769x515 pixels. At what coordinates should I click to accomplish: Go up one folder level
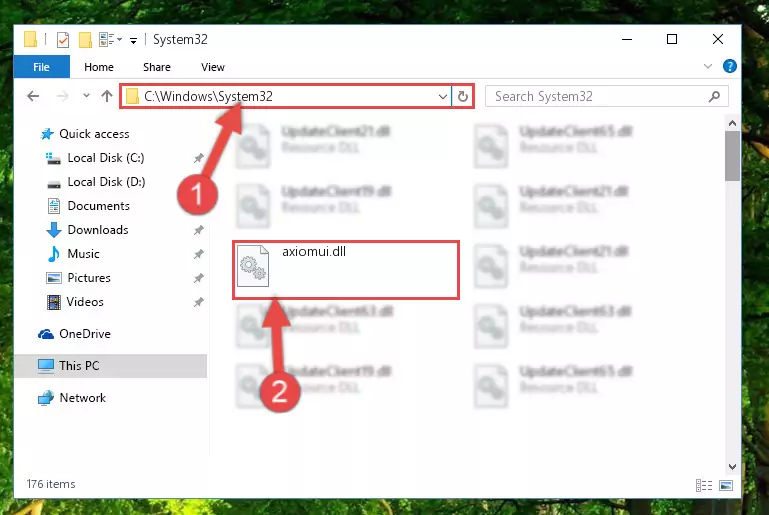107,96
